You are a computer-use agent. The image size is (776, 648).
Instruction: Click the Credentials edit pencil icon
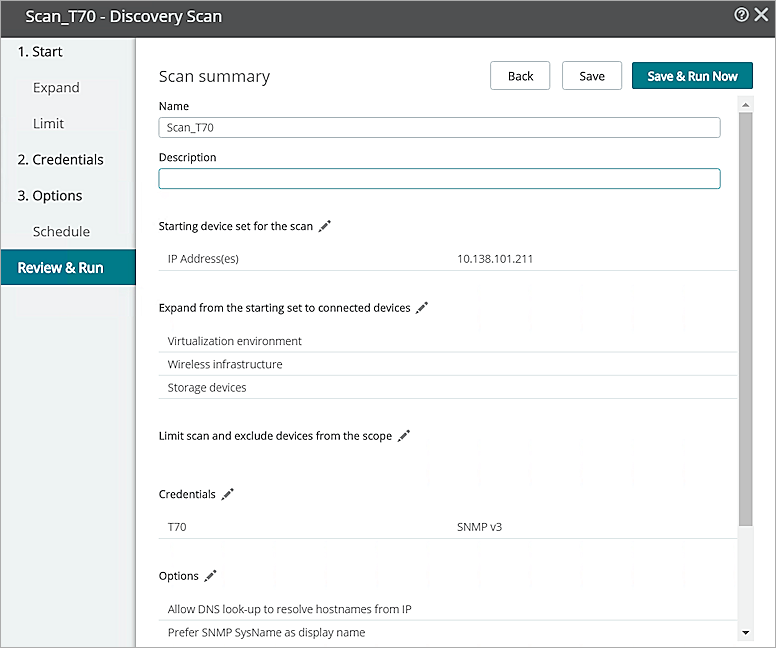(x=227, y=494)
